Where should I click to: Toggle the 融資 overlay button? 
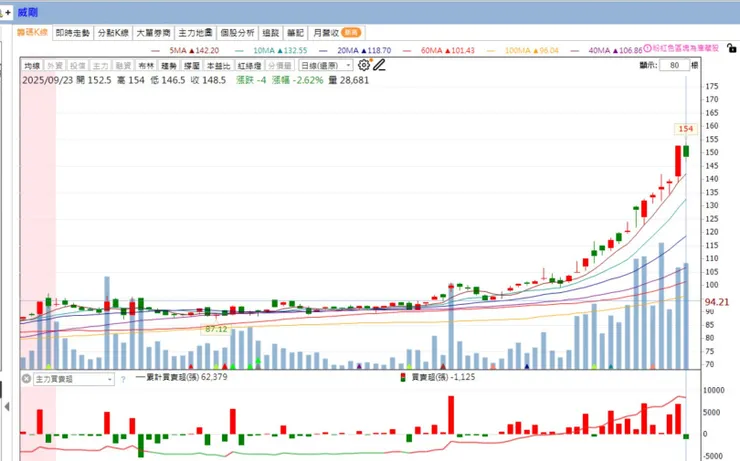[123, 65]
